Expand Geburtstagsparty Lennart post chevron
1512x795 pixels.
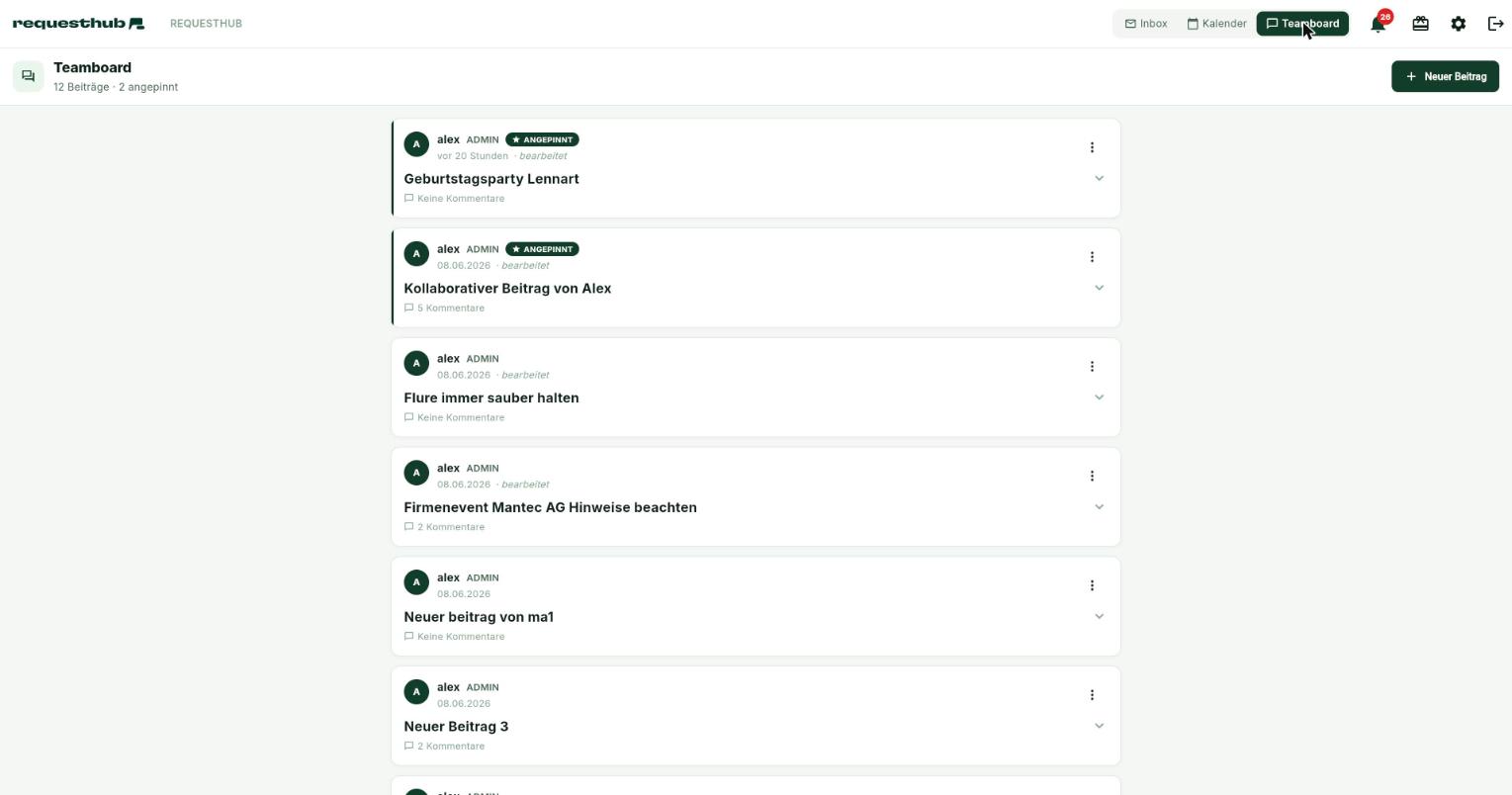(x=1099, y=179)
